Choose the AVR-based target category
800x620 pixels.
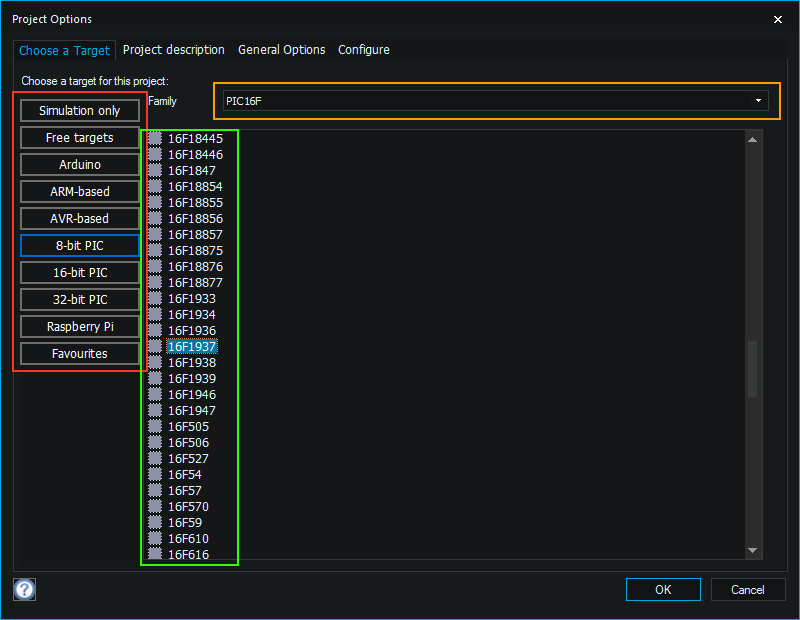pyautogui.click(x=80, y=218)
